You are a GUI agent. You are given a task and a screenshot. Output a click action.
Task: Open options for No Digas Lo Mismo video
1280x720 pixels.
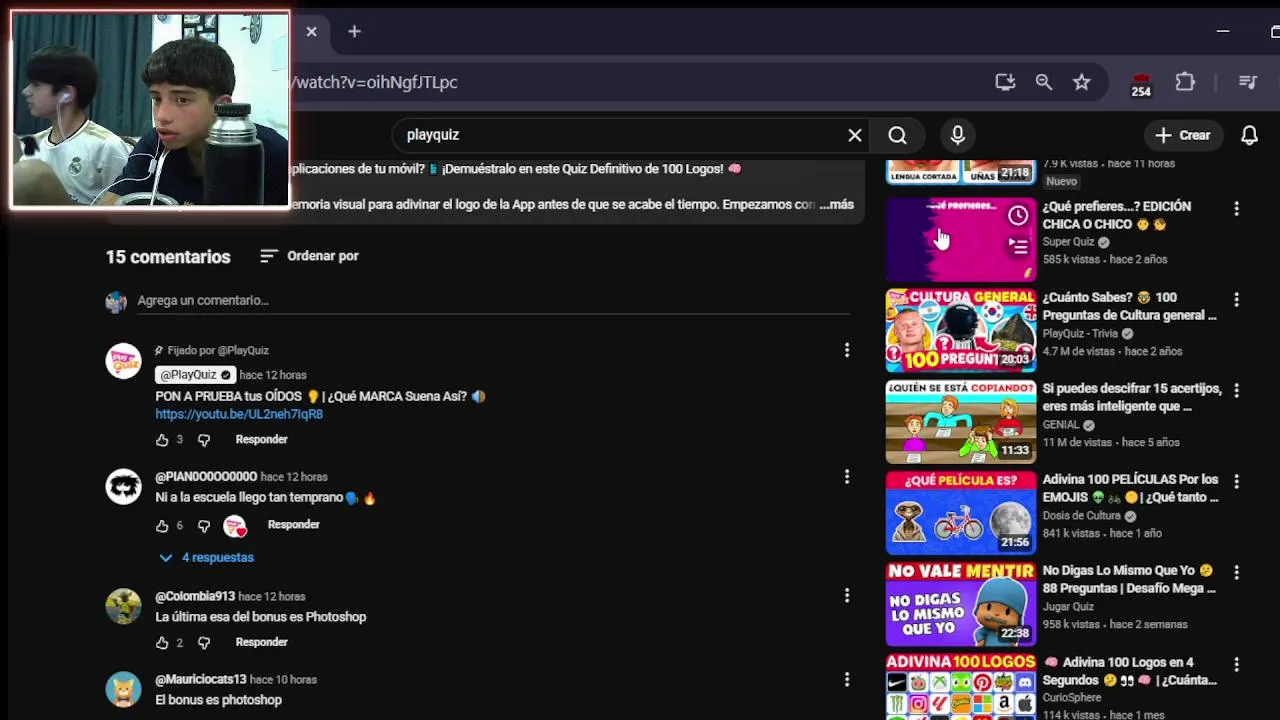pyautogui.click(x=1236, y=573)
